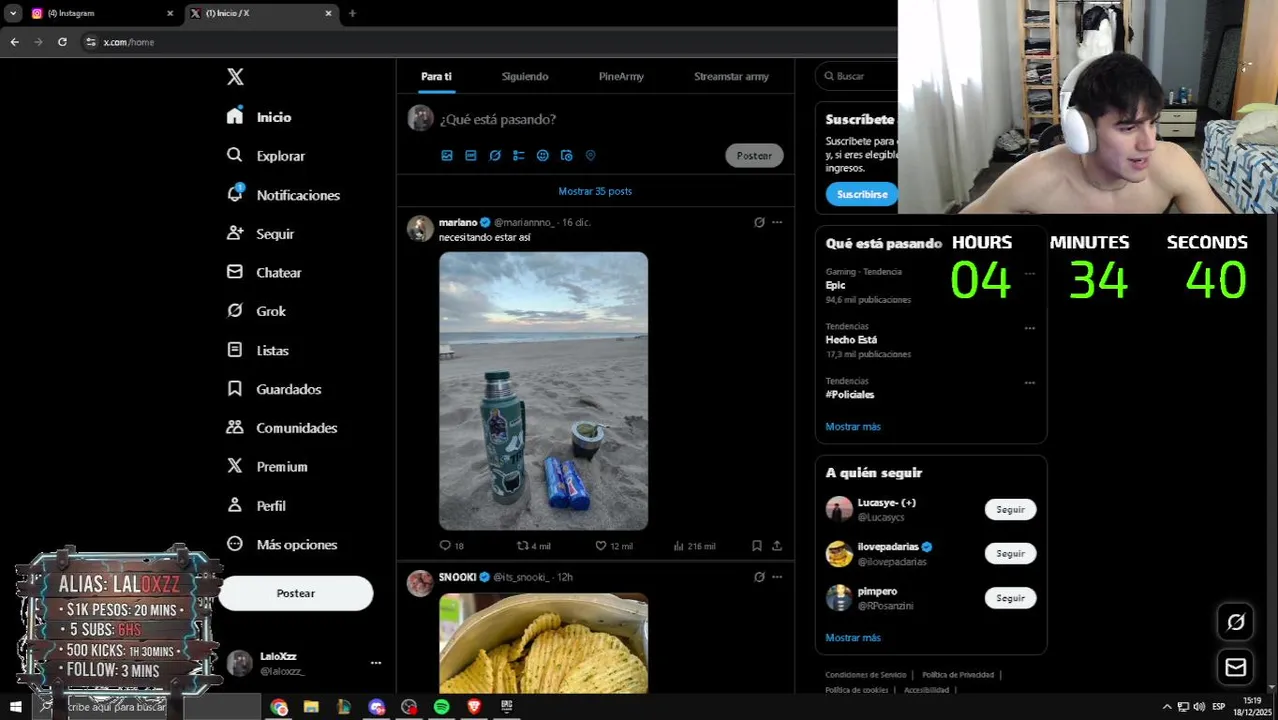Viewport: 1278px width, 720px height.
Task: Click the sidebar Postear button
Action: [x=296, y=593]
